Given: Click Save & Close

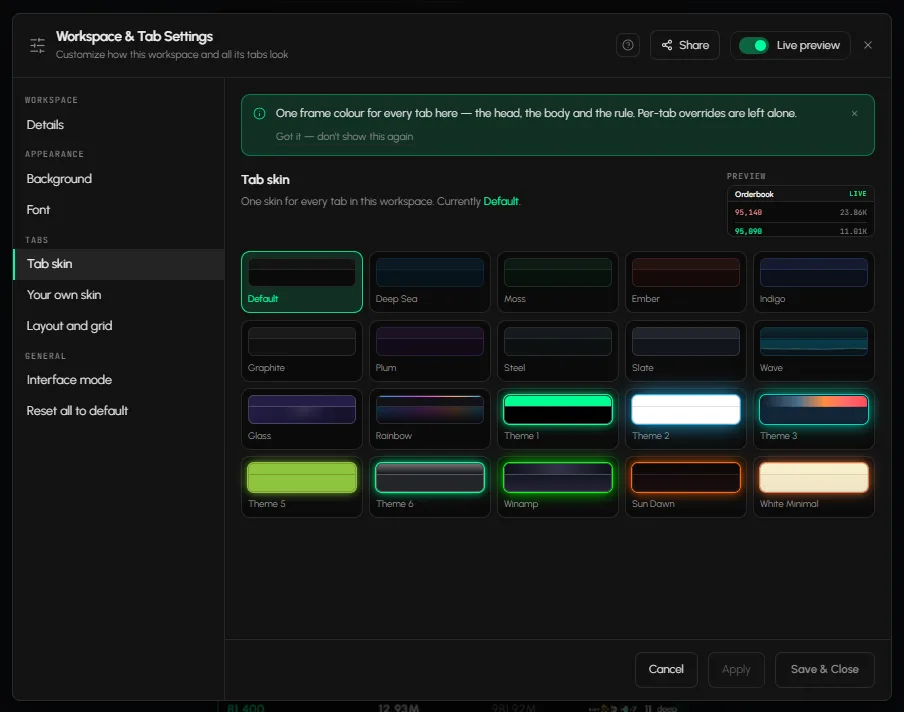Looking at the screenshot, I should click(x=824, y=669).
